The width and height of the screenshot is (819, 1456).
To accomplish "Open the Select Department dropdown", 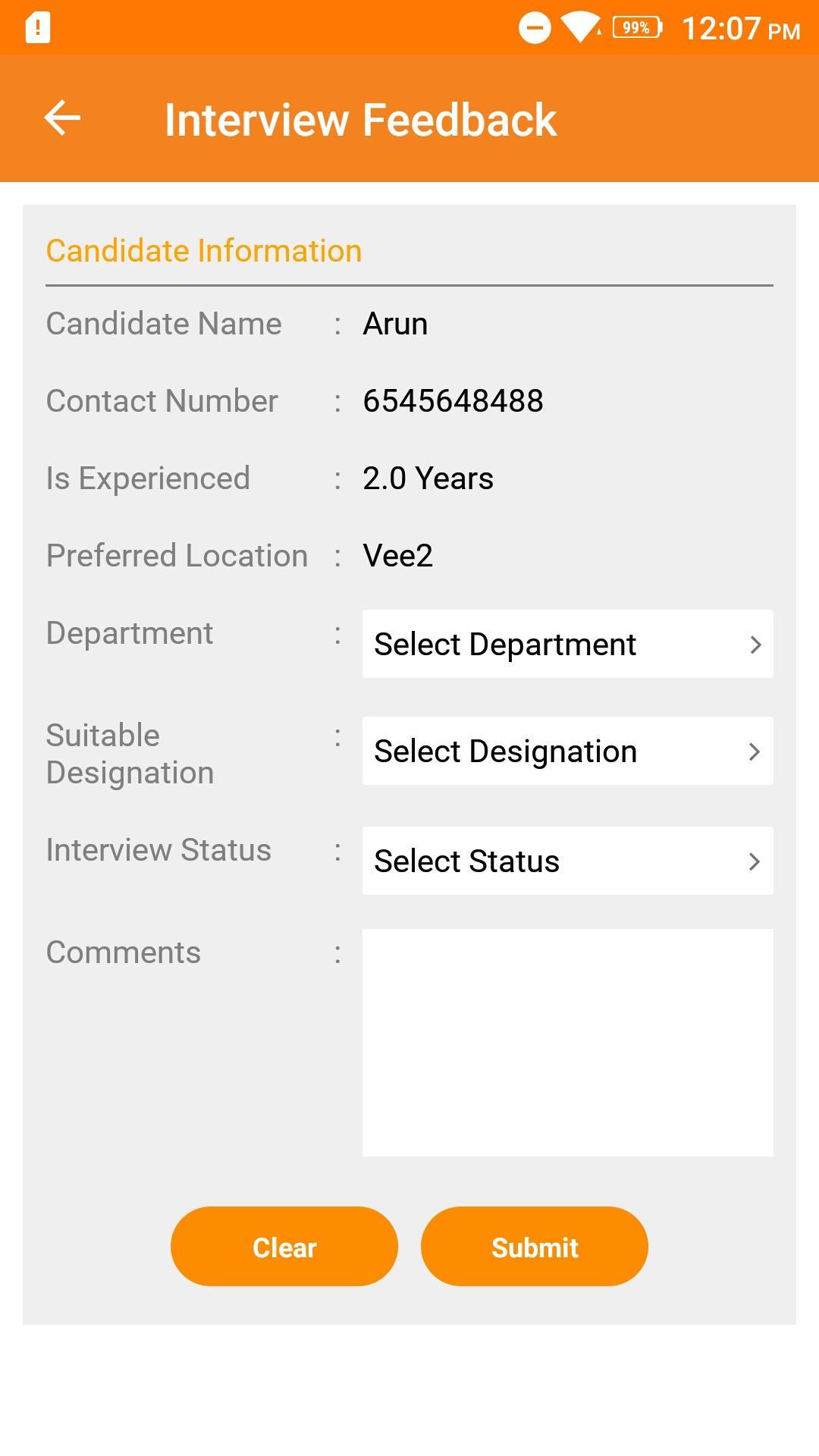I will pyautogui.click(x=568, y=644).
